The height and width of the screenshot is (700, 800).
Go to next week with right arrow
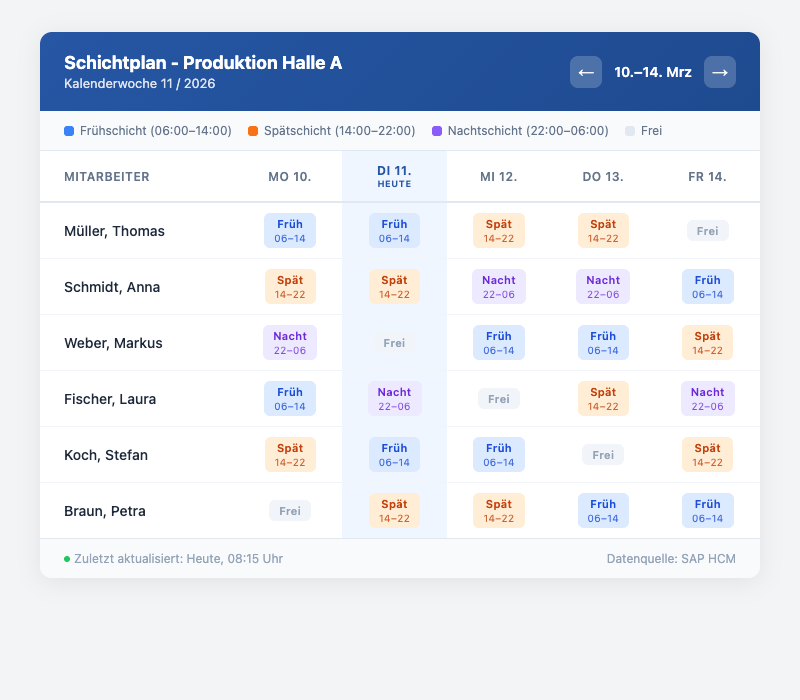(x=720, y=72)
